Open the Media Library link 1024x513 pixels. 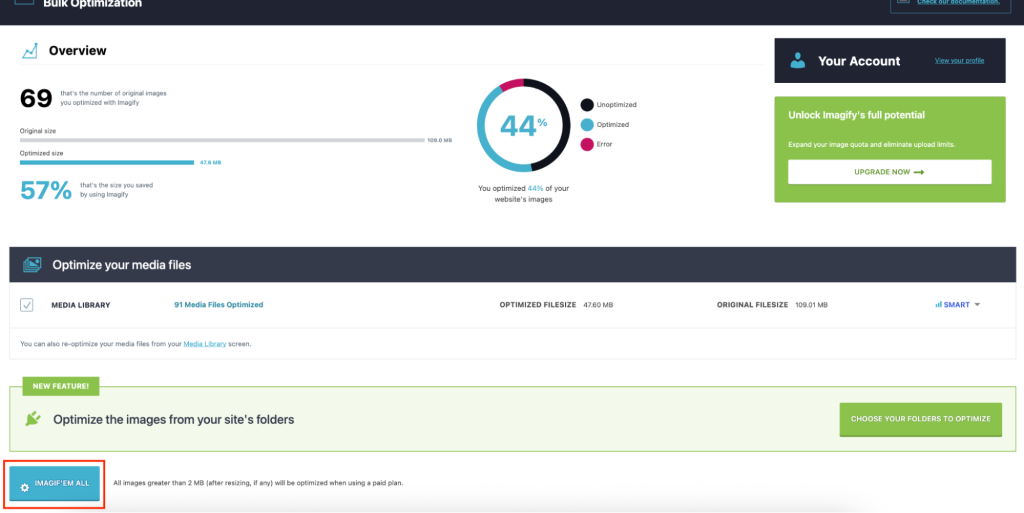pos(204,344)
